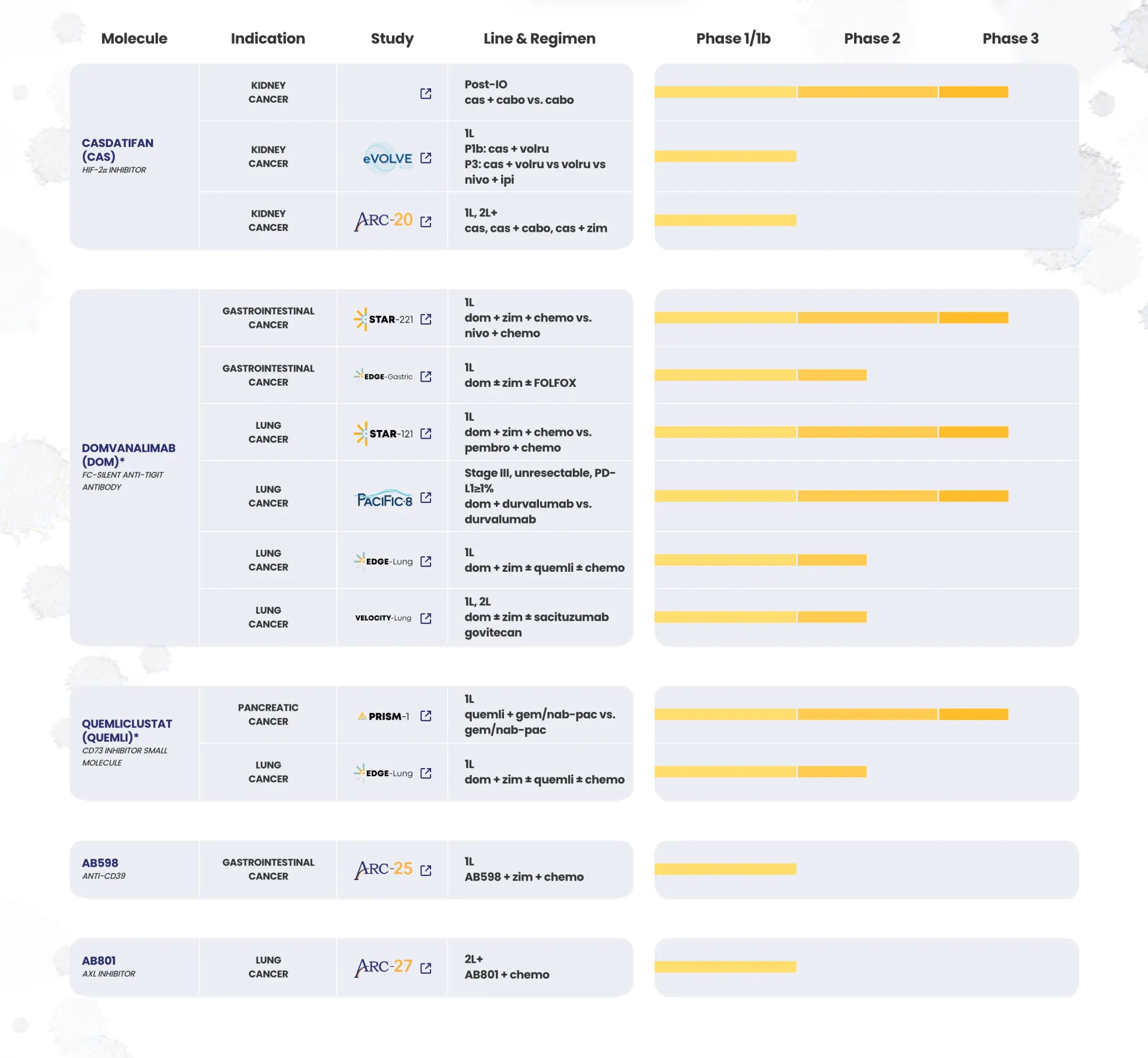
Task: Open the ARC-27 study logo link
Action: point(383,967)
